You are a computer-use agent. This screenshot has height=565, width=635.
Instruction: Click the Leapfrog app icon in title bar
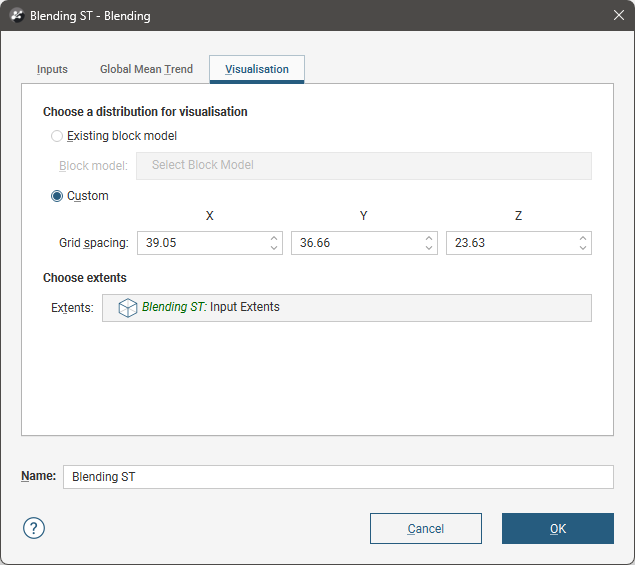[x=16, y=16]
